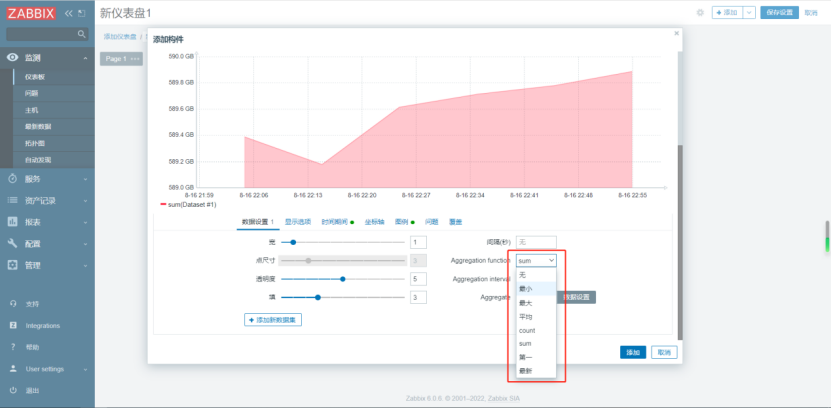The height and width of the screenshot is (408, 831).
Task: Select 平均 in the aggregation list
Action: [536, 317]
